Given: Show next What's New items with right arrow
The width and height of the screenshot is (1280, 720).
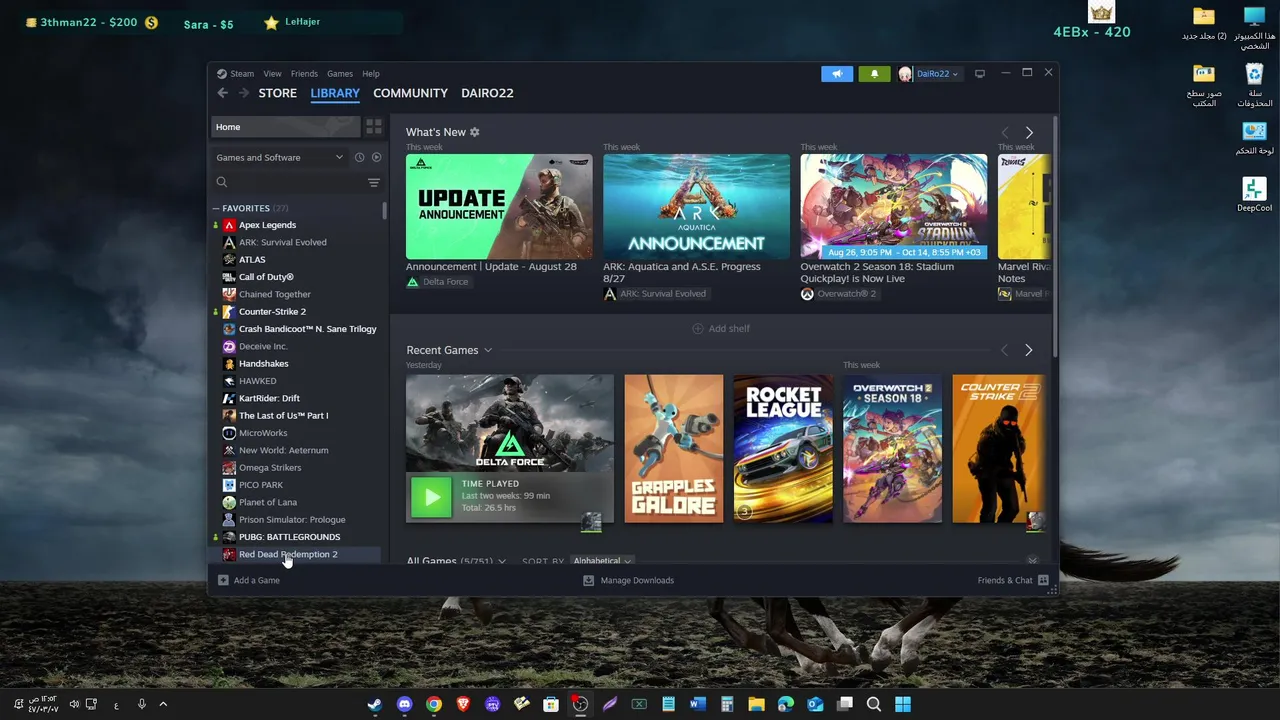Looking at the screenshot, I should [x=1029, y=132].
